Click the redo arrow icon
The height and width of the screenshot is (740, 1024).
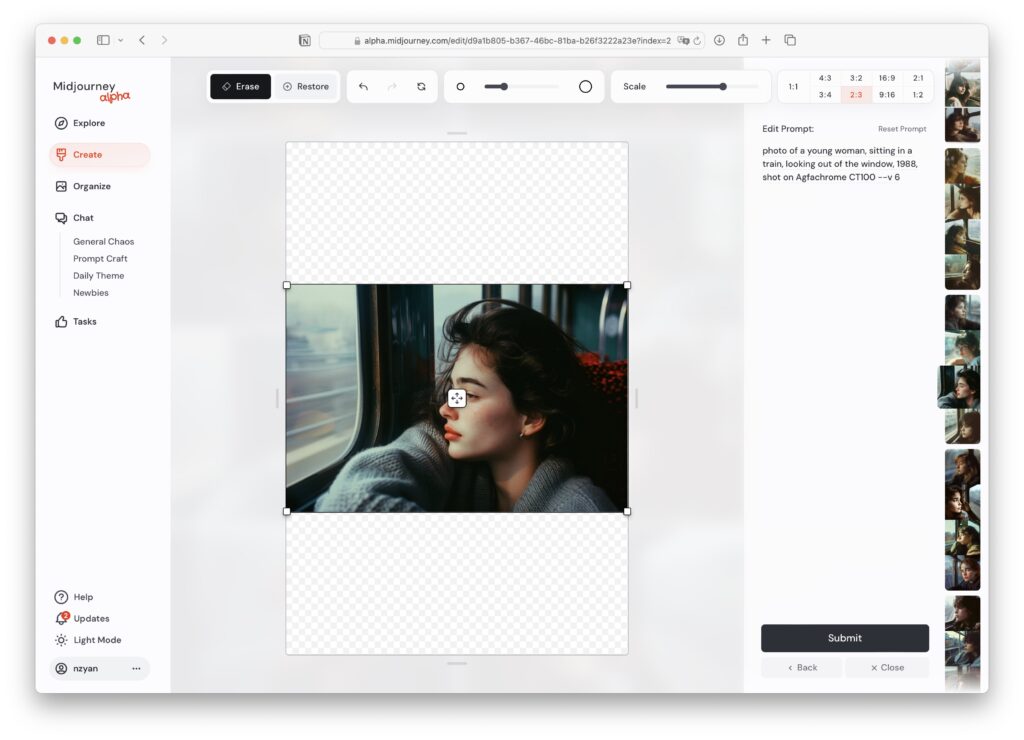(392, 86)
